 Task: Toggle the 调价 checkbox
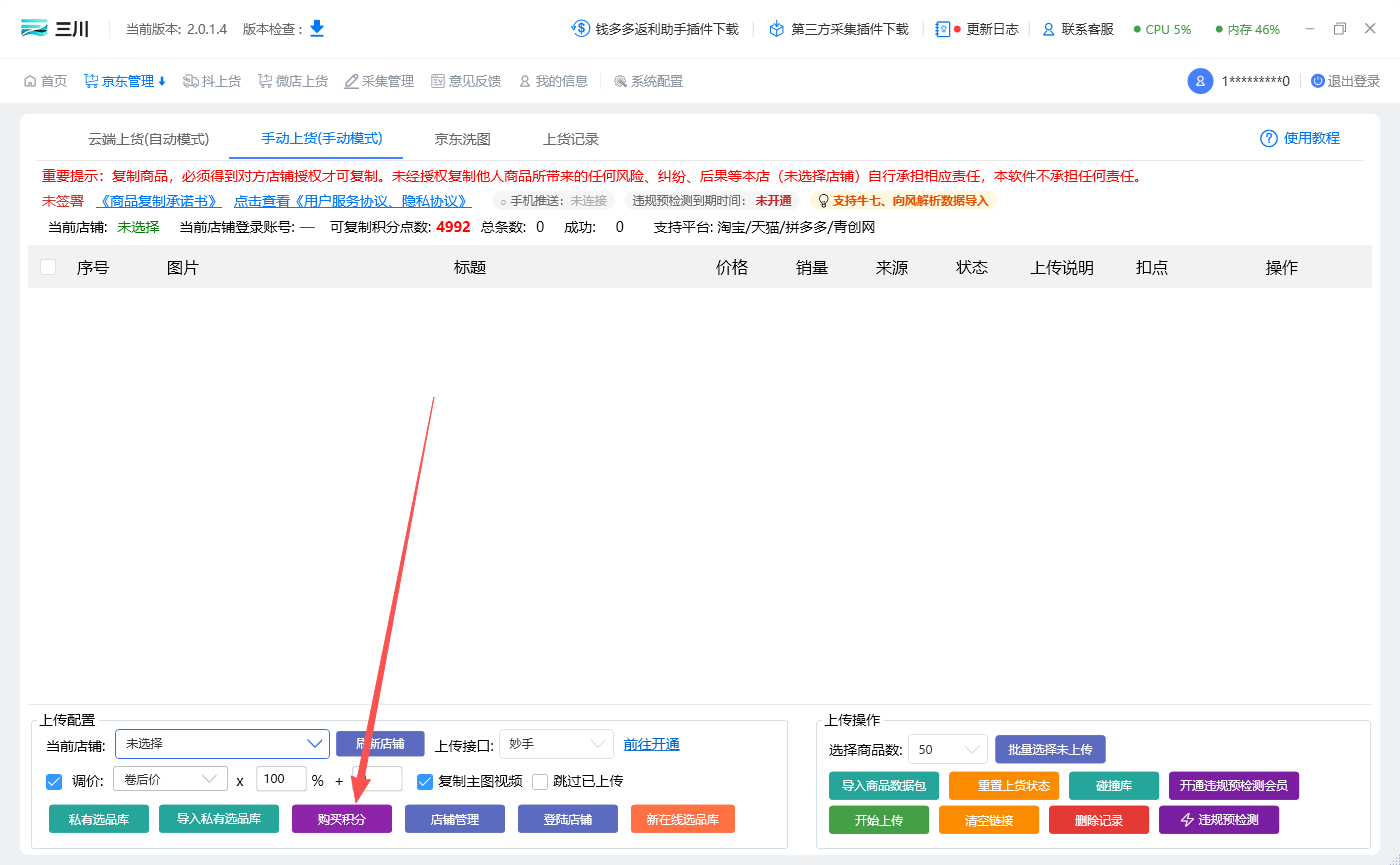(54, 781)
